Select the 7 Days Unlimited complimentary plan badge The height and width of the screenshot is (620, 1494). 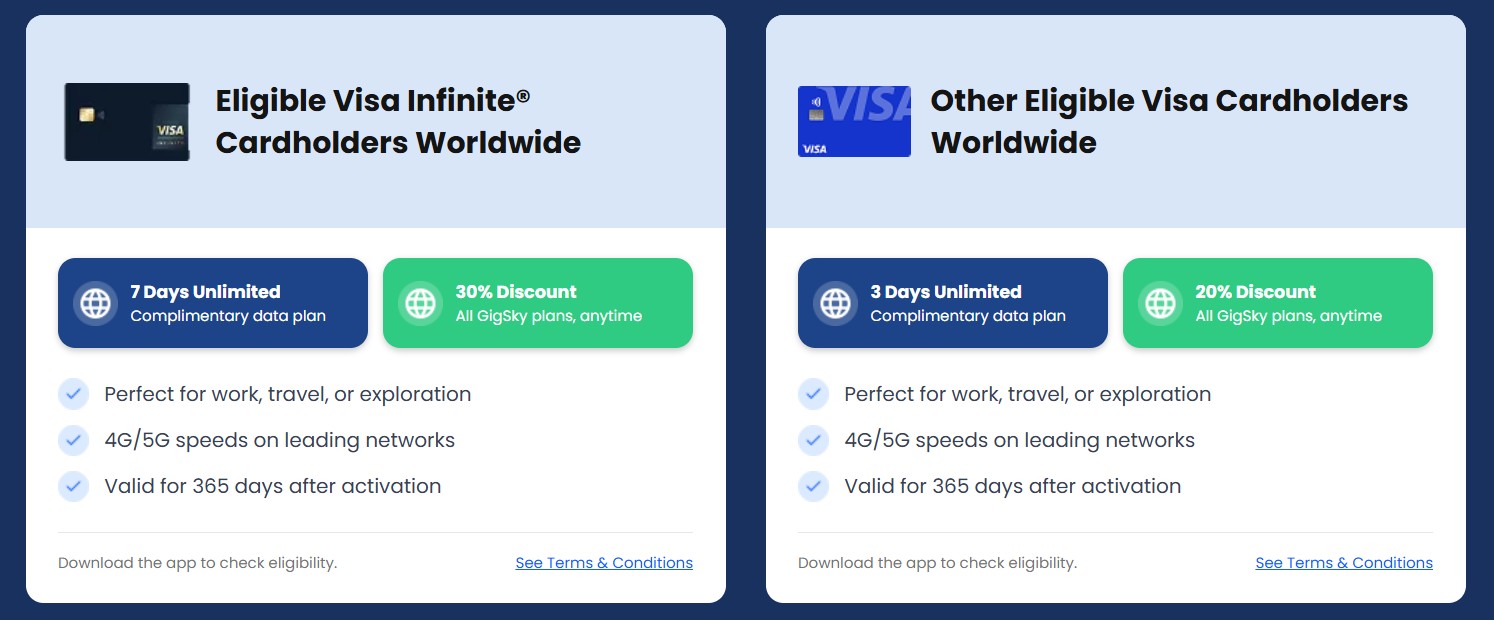click(x=213, y=303)
